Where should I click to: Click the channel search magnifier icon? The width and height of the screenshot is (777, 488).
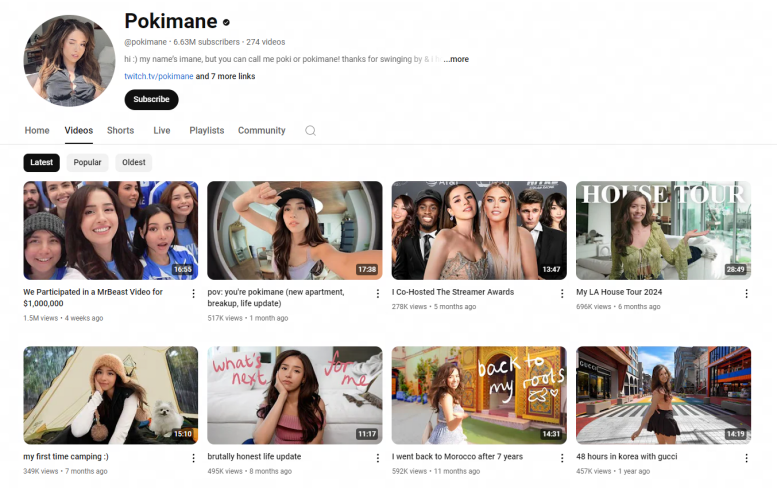pyautogui.click(x=310, y=131)
